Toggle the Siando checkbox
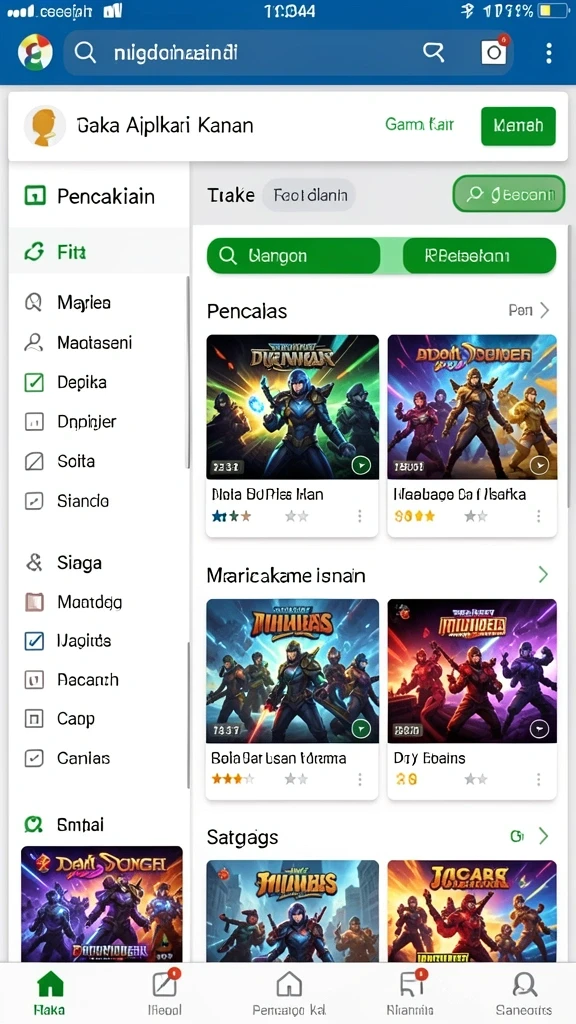 click(x=34, y=502)
